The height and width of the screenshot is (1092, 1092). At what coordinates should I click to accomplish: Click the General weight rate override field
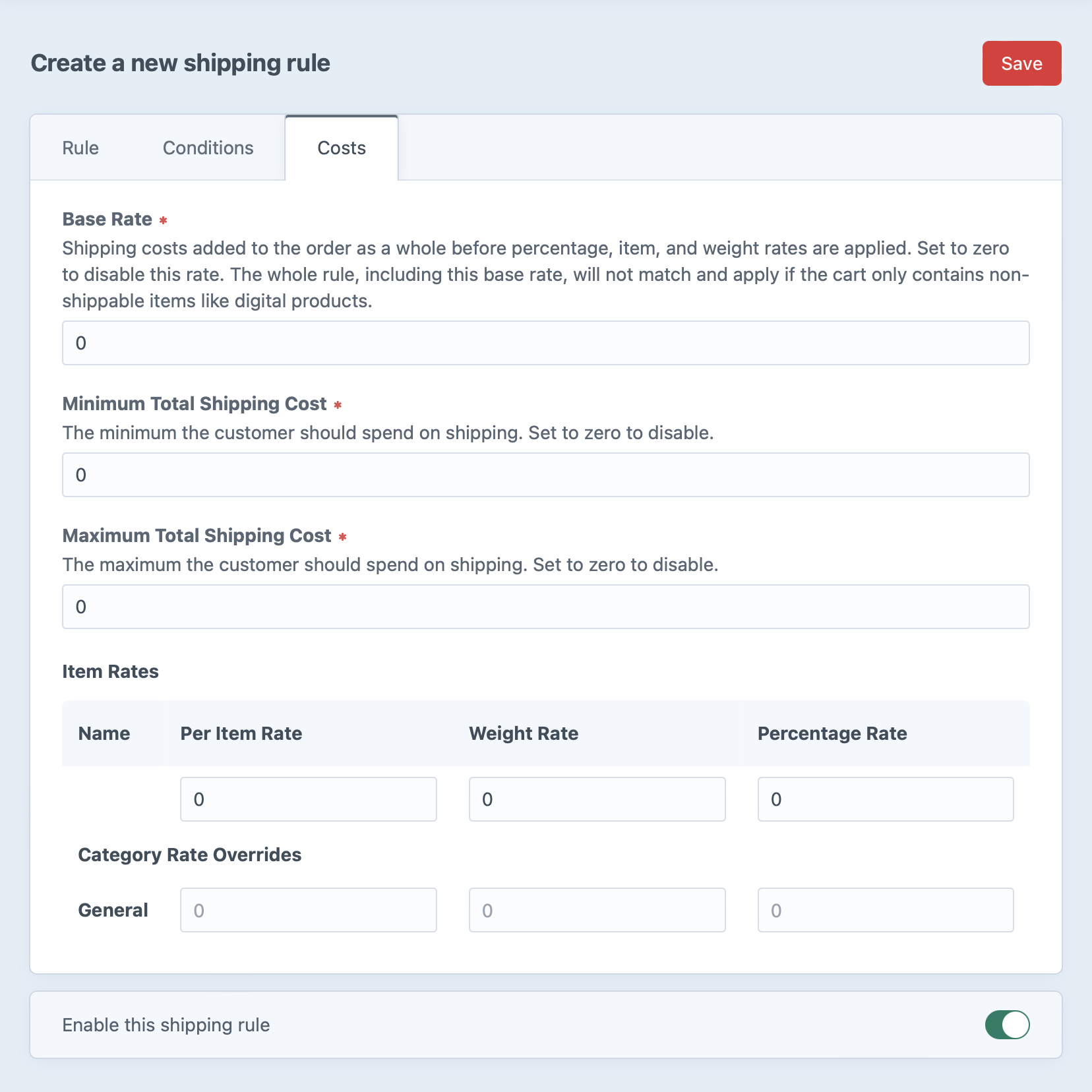tap(596, 909)
